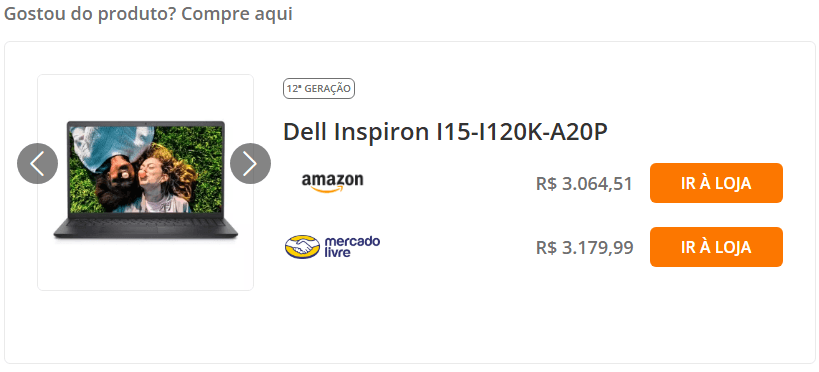The height and width of the screenshot is (372, 819).
Task: Click the Dell Inspiron I15-I120K-A20P title
Action: coord(446,133)
